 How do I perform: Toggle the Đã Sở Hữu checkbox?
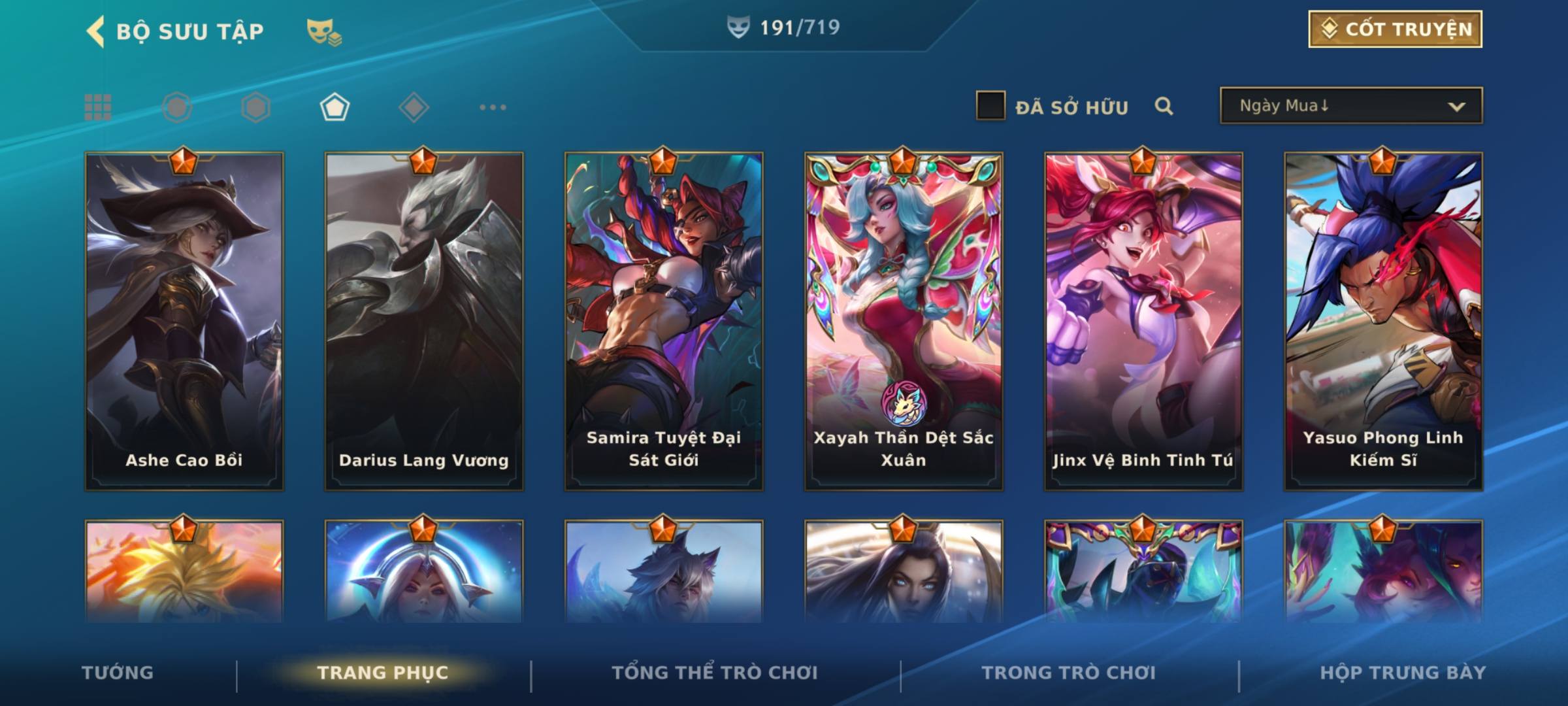pyautogui.click(x=990, y=106)
